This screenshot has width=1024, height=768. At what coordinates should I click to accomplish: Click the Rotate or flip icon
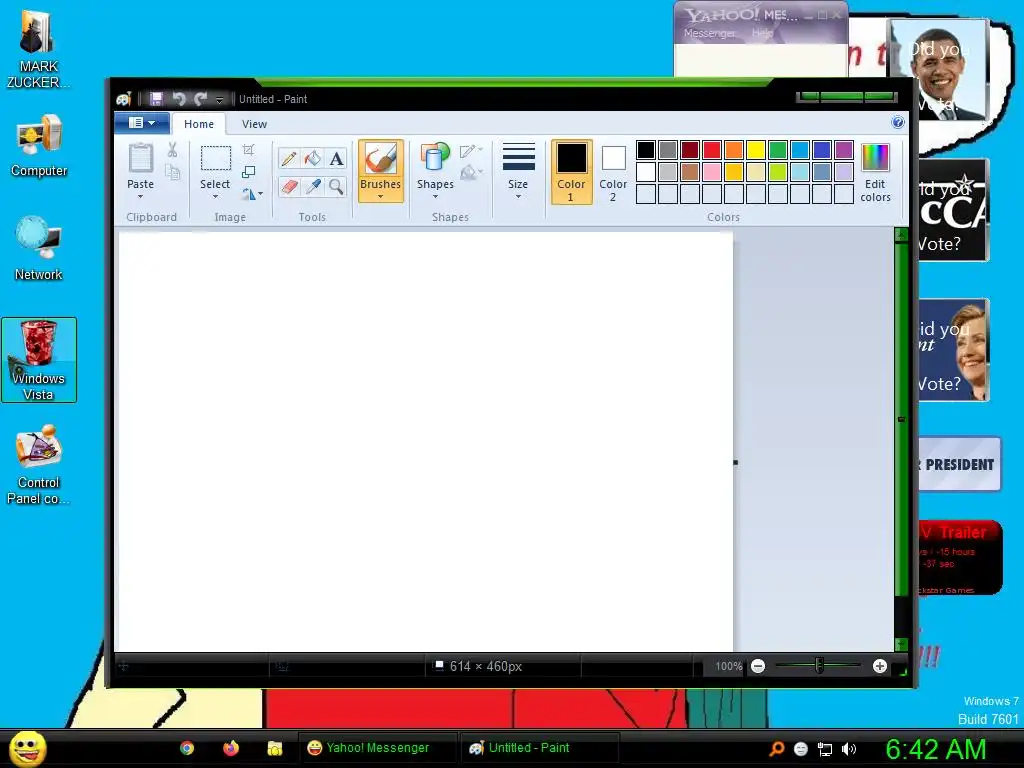(x=248, y=194)
